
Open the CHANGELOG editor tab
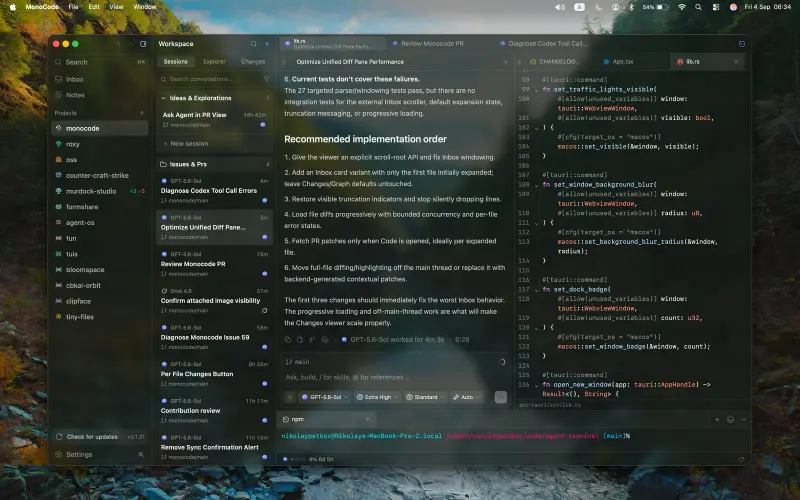click(x=556, y=62)
